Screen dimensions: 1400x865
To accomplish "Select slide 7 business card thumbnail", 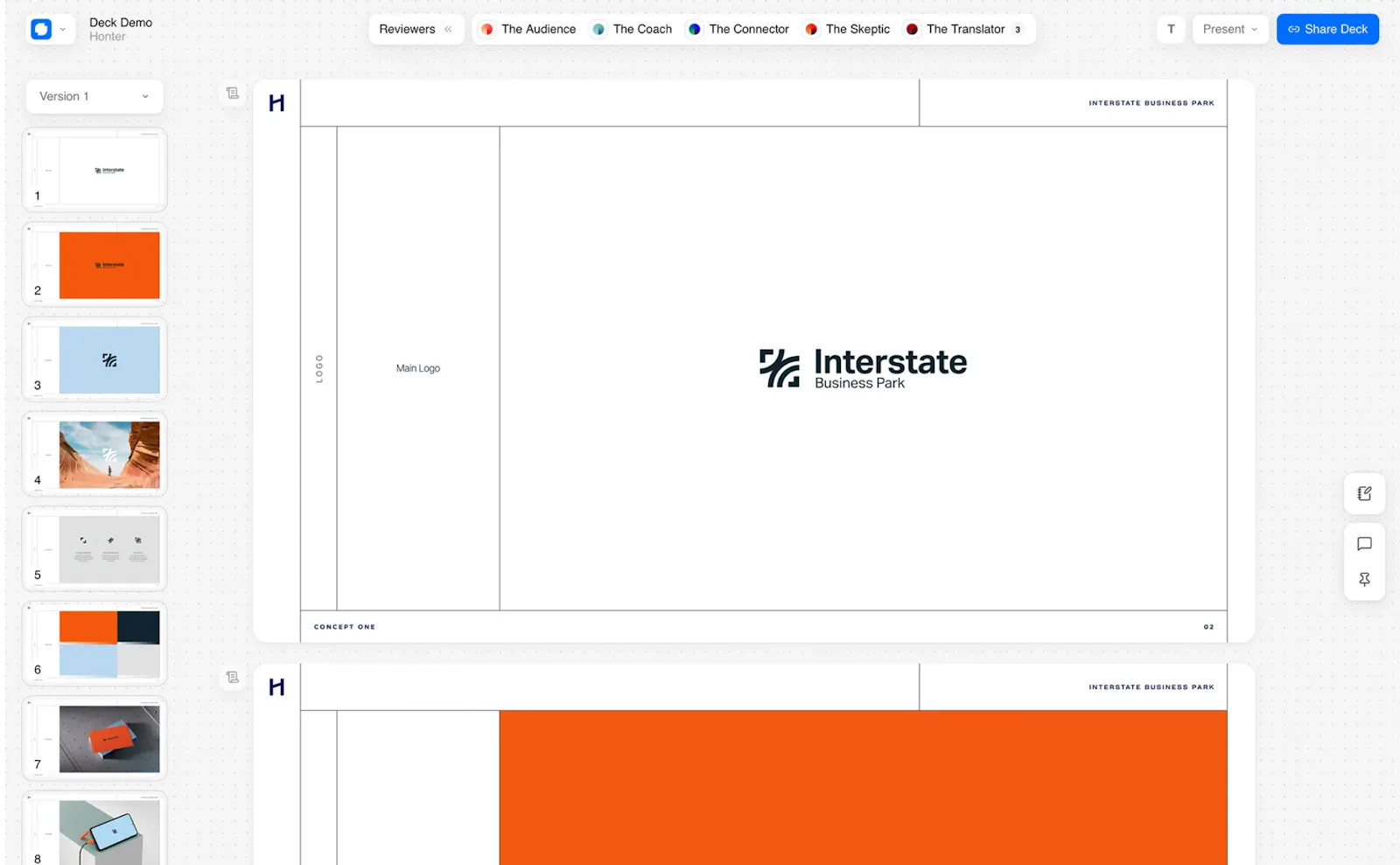I will (94, 738).
